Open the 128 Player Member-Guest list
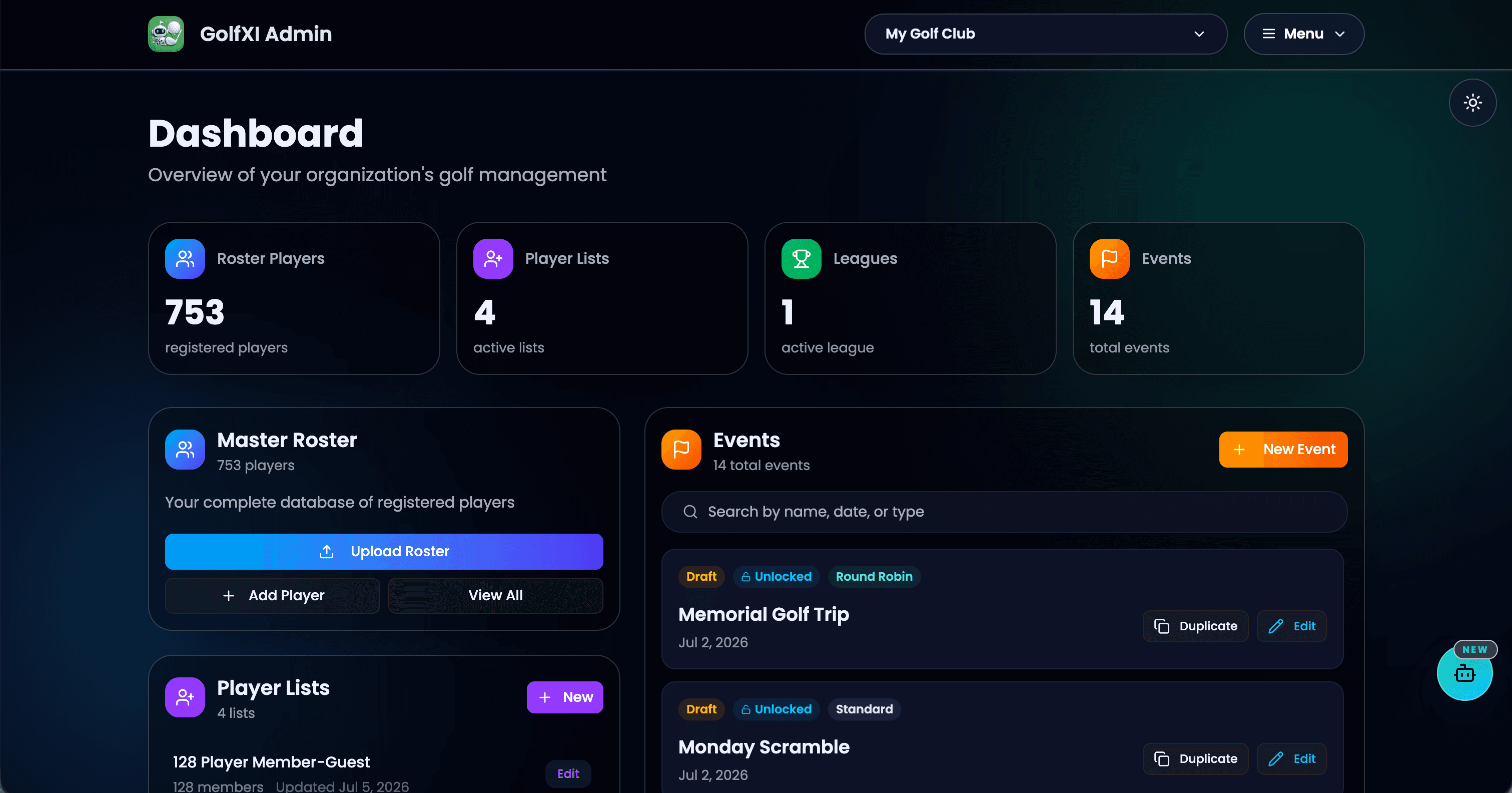 [x=271, y=762]
